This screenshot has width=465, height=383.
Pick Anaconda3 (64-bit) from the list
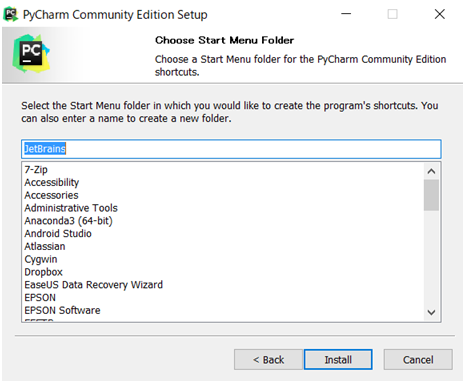[68, 221]
